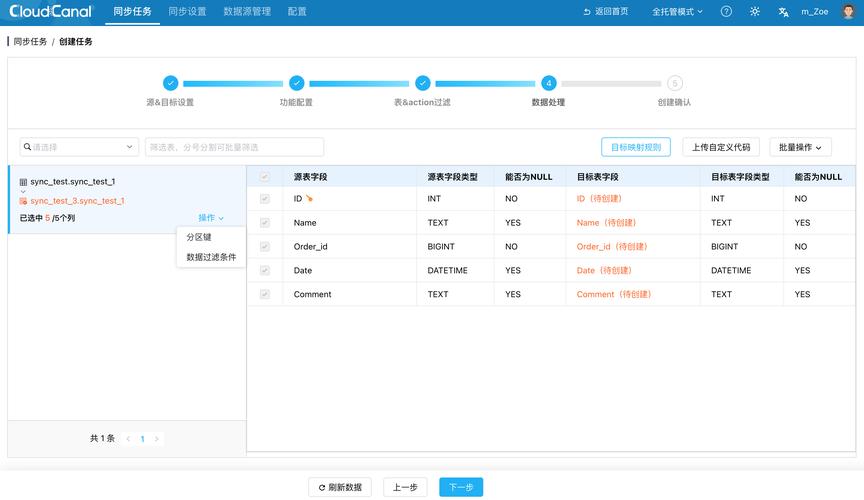The image size is (864, 500).
Task: Toggle the checkbox for the ID row
Action: 264,198
